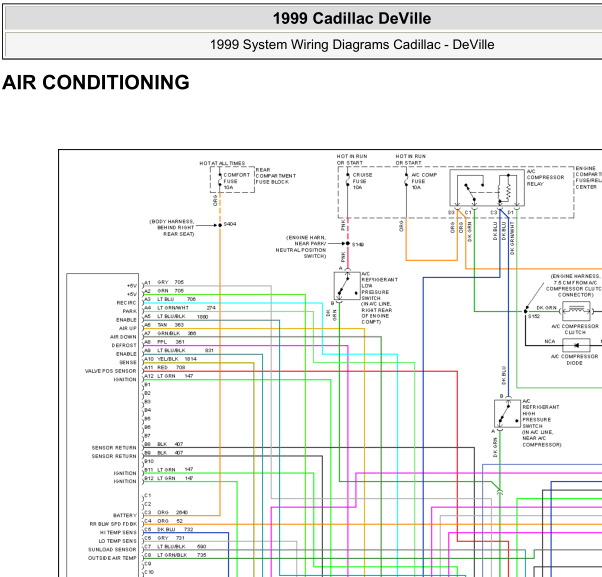This screenshot has height=577, width=602.
Task: Click the DK GRN/WHT wire label near relay
Action: tap(512, 238)
